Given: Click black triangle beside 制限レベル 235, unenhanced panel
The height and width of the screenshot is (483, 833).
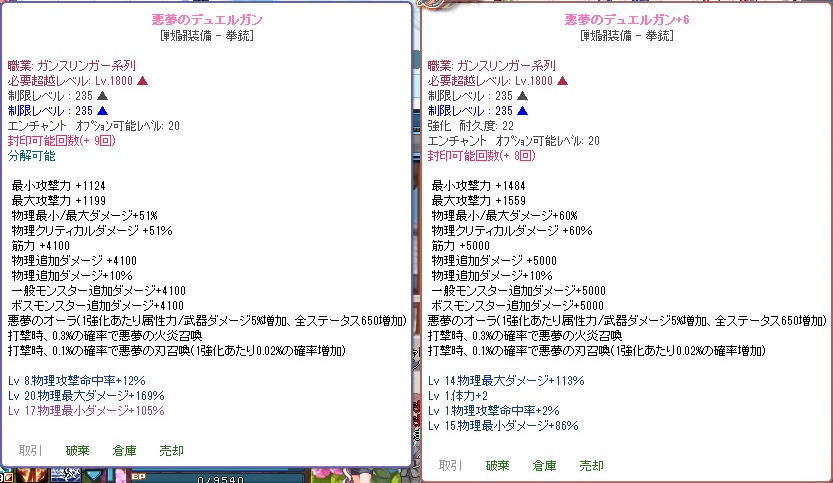Looking at the screenshot, I should click(x=103, y=96).
